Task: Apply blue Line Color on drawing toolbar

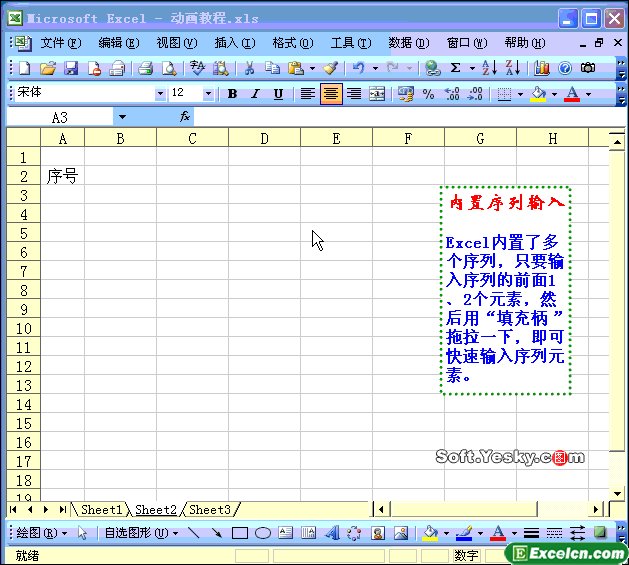Action: [464, 533]
